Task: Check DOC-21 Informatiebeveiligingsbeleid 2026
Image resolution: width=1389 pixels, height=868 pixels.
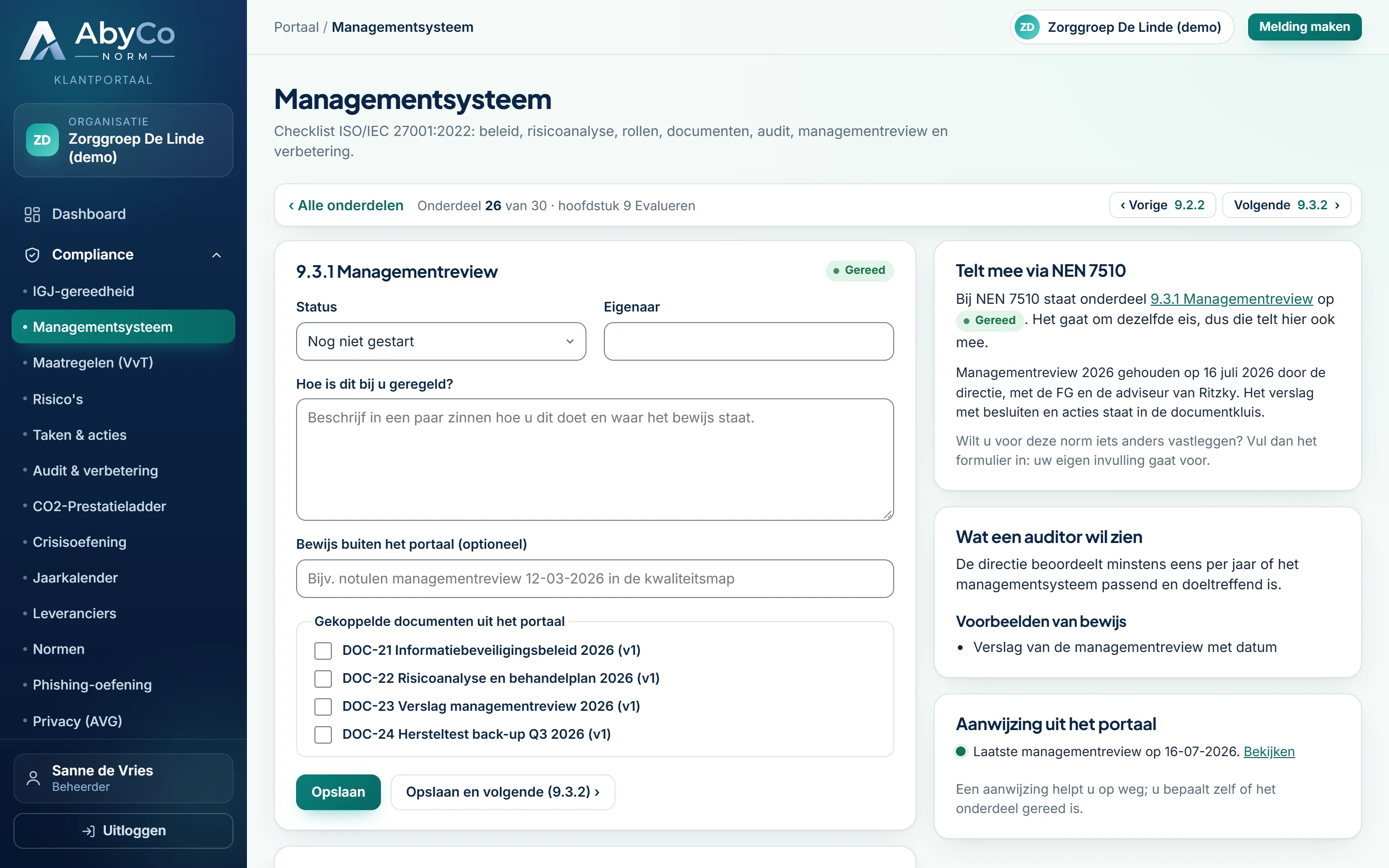Action: click(323, 651)
